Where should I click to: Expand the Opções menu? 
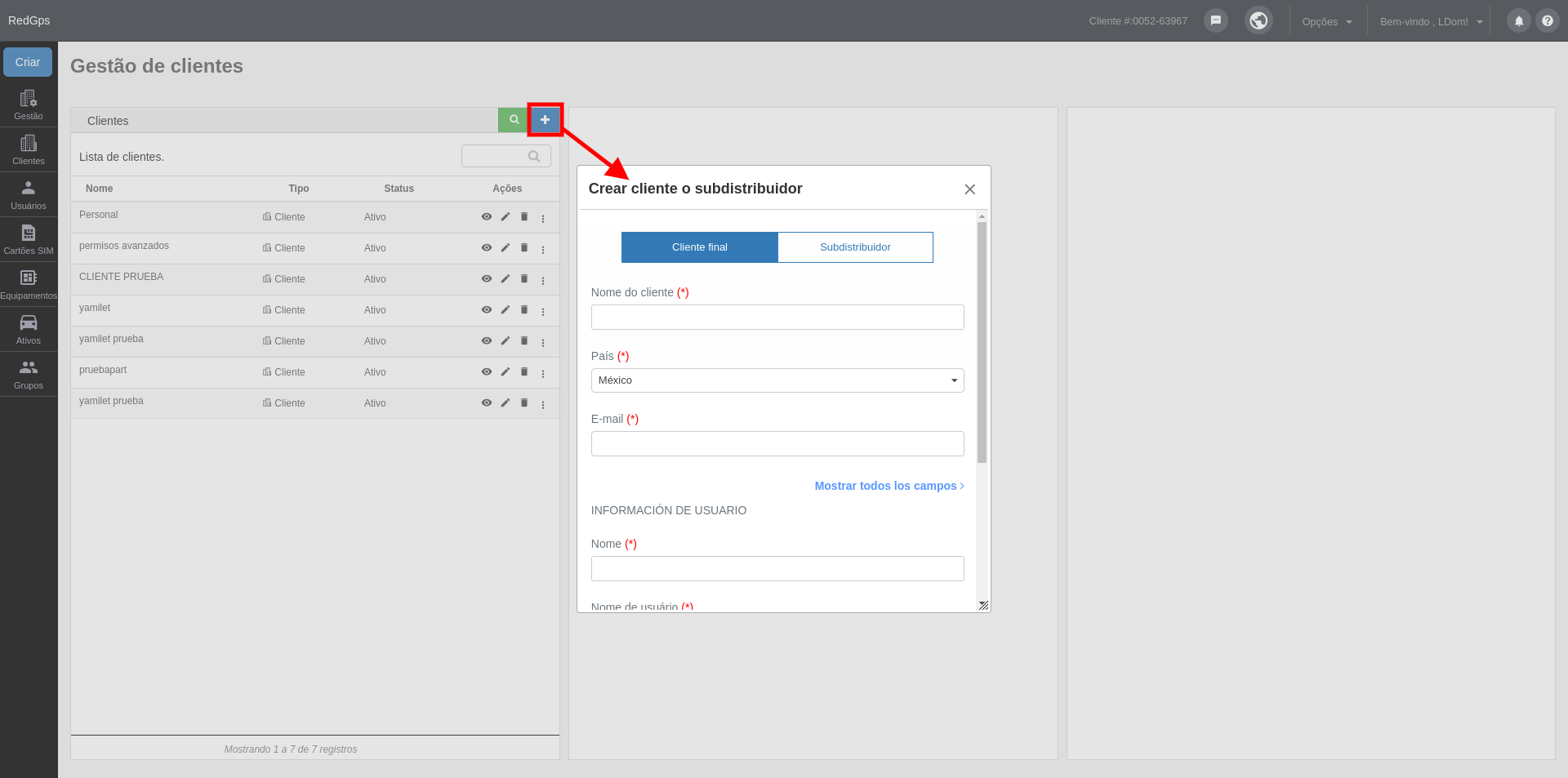pos(1327,22)
